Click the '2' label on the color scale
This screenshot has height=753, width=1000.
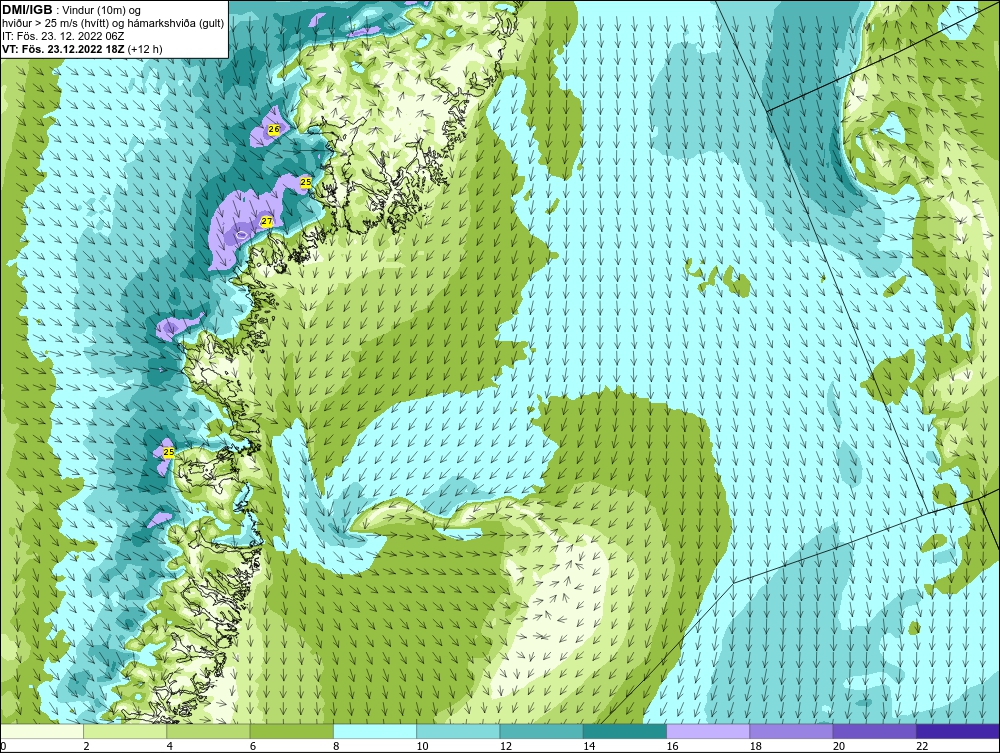pyautogui.click(x=86, y=747)
